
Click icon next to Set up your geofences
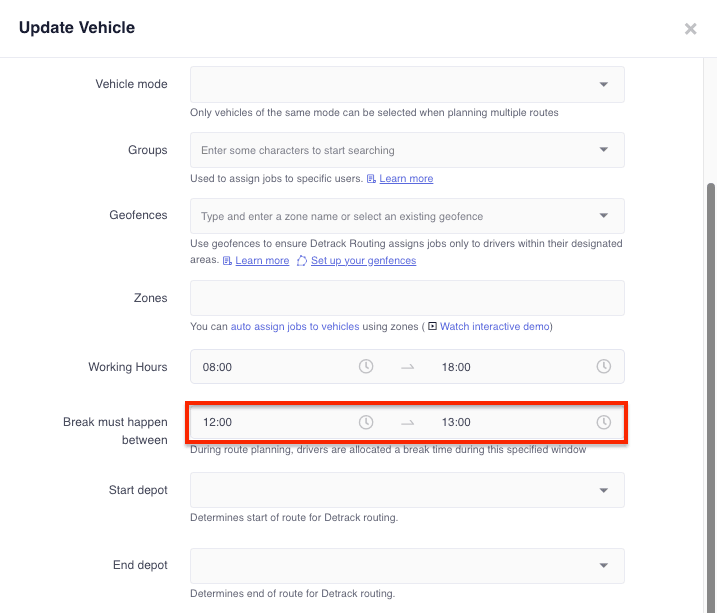[302, 261]
